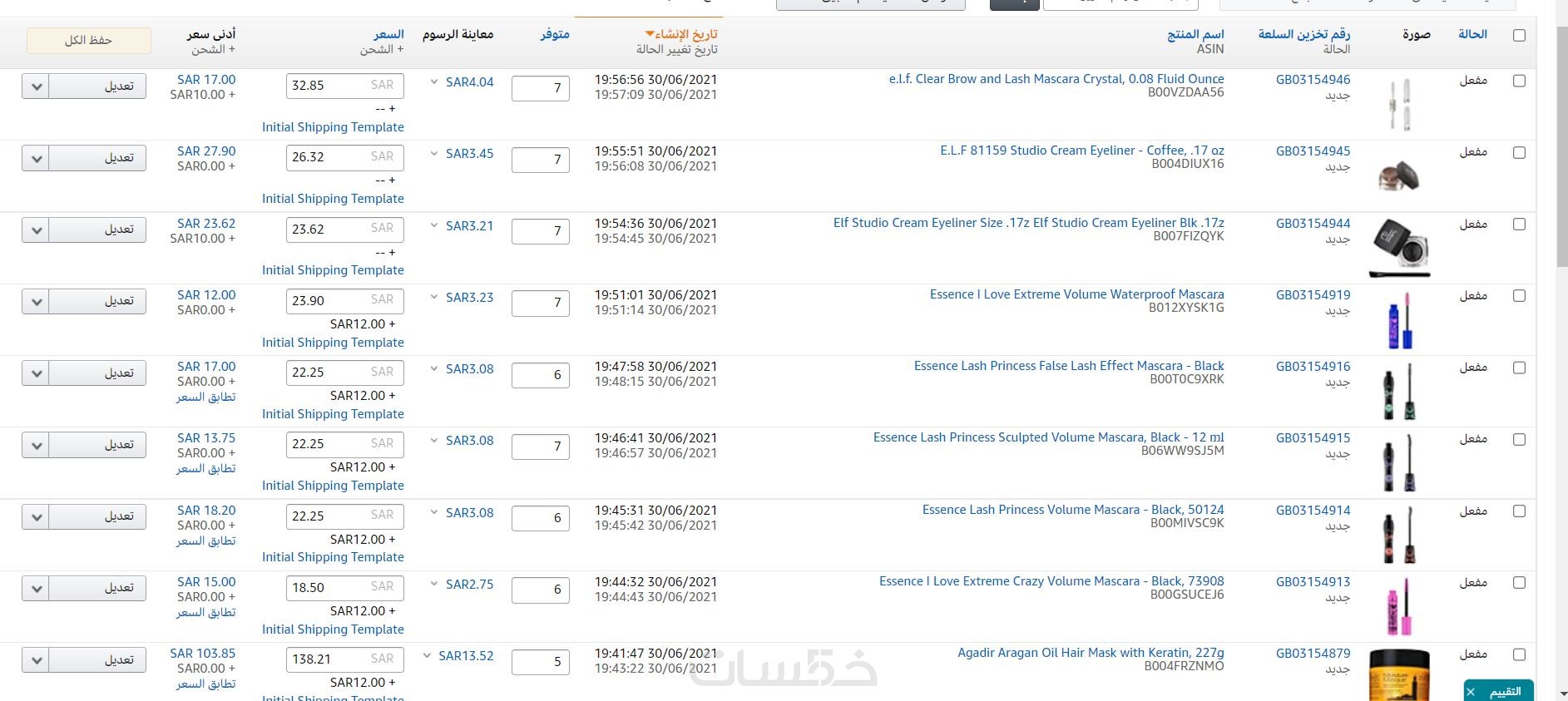Open the edit dropdown arrow for SKU GB03154944
This screenshot has height=701, width=1568.
point(36,230)
